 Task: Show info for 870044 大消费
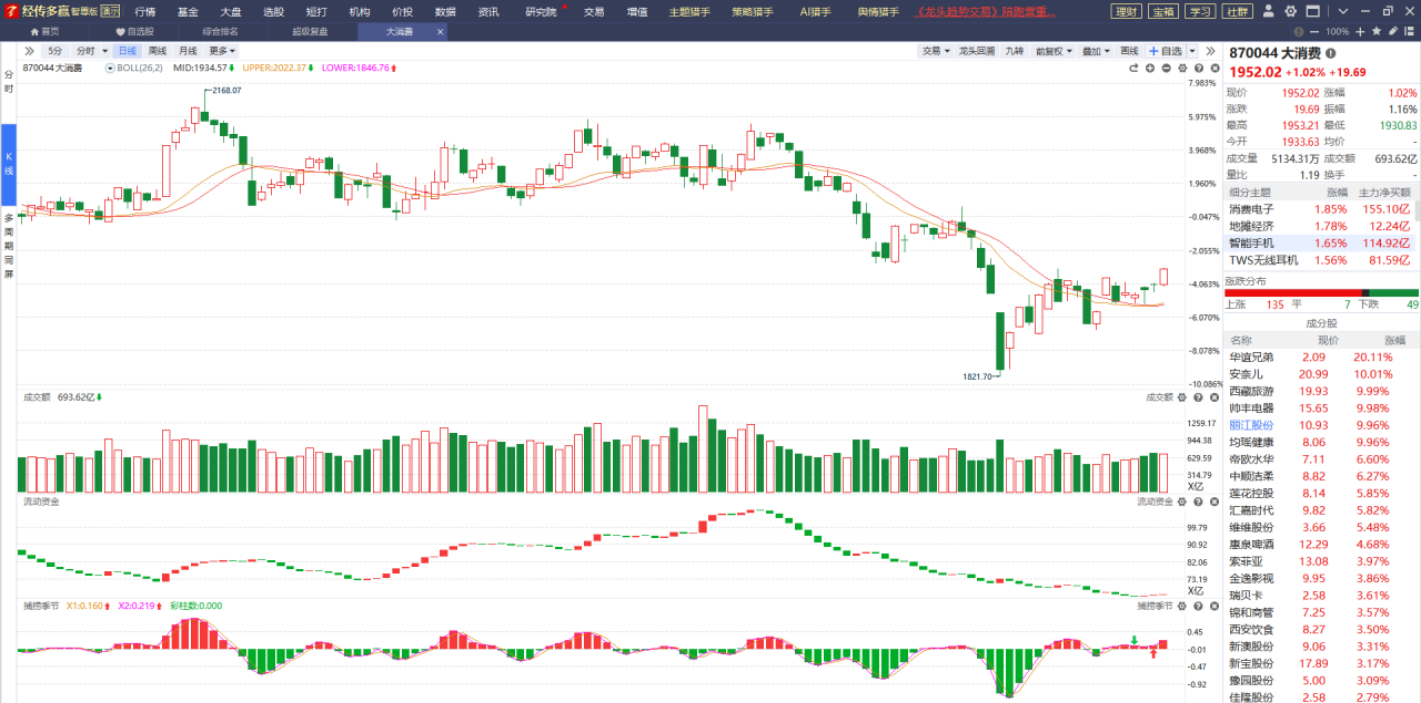point(1331,53)
